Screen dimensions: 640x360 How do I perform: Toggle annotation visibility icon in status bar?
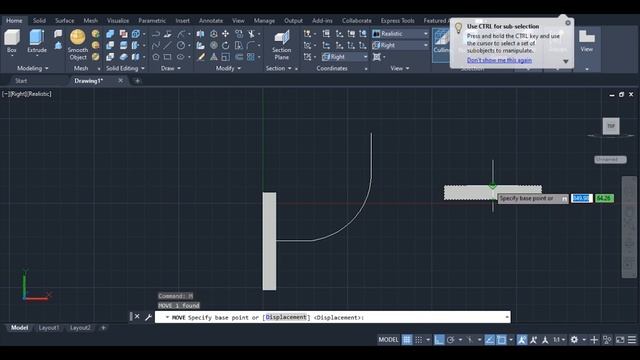tap(522, 340)
